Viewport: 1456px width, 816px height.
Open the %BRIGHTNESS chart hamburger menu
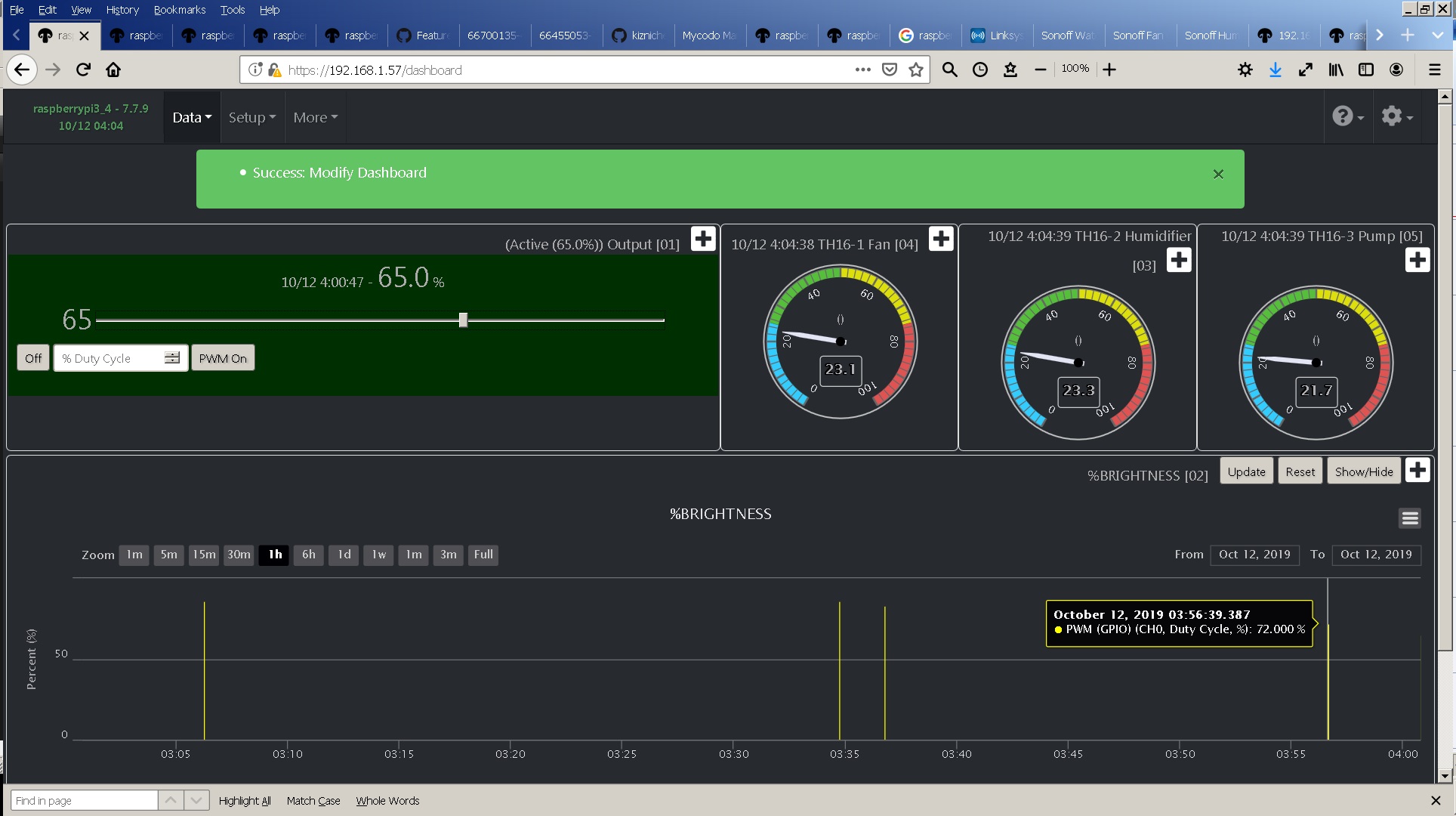tap(1409, 518)
